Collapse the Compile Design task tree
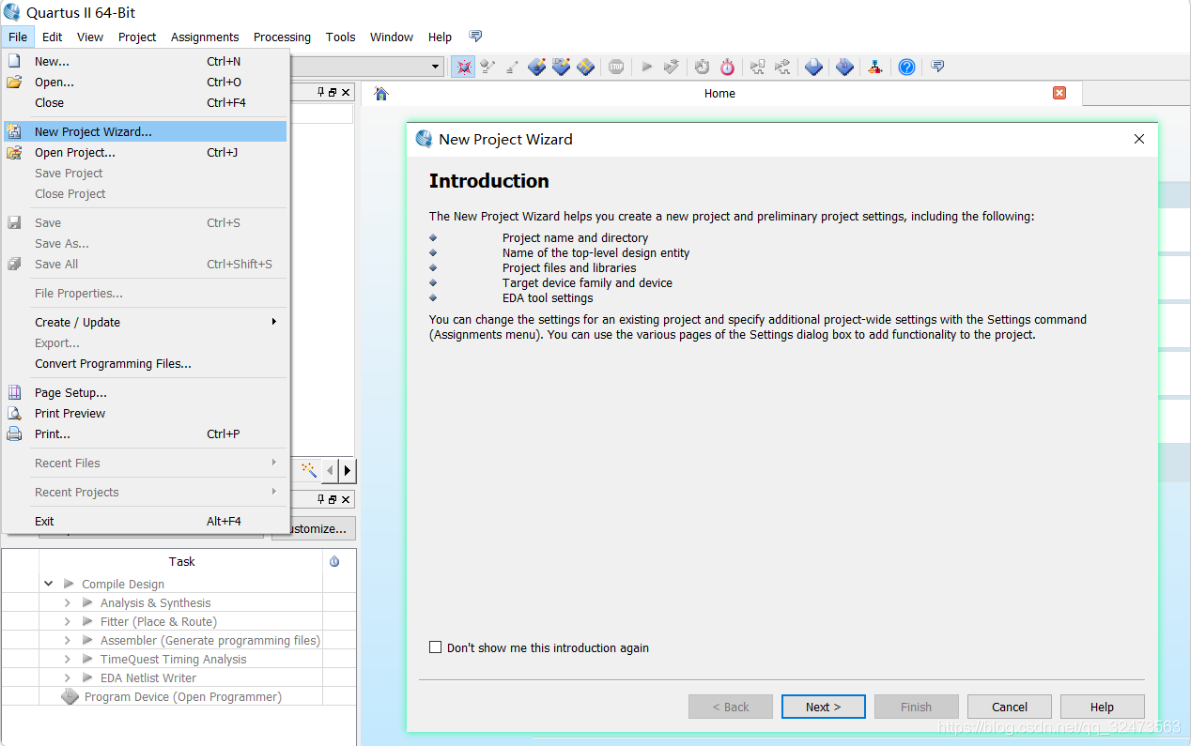1191x746 pixels. point(49,583)
